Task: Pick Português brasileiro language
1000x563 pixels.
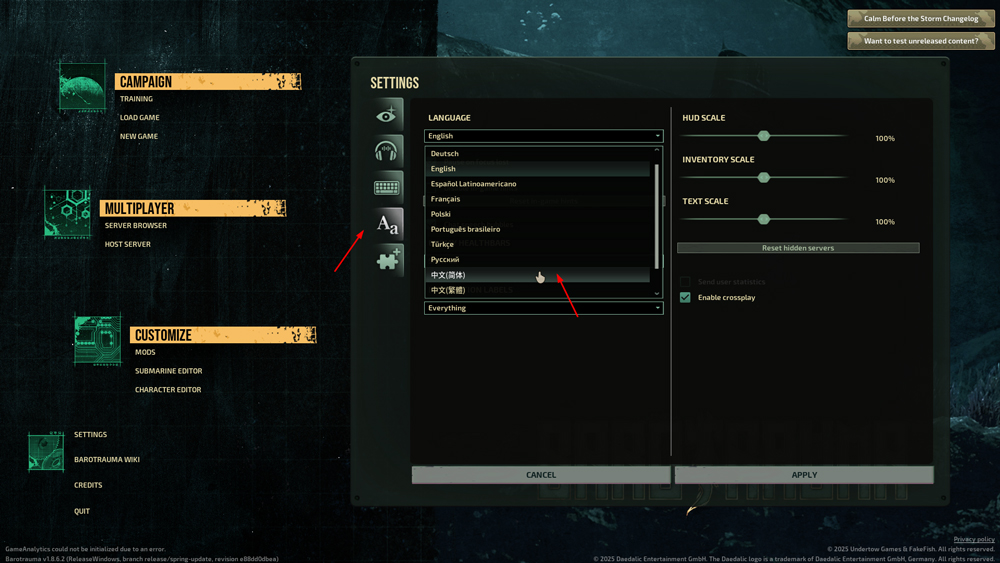Action: (x=538, y=229)
